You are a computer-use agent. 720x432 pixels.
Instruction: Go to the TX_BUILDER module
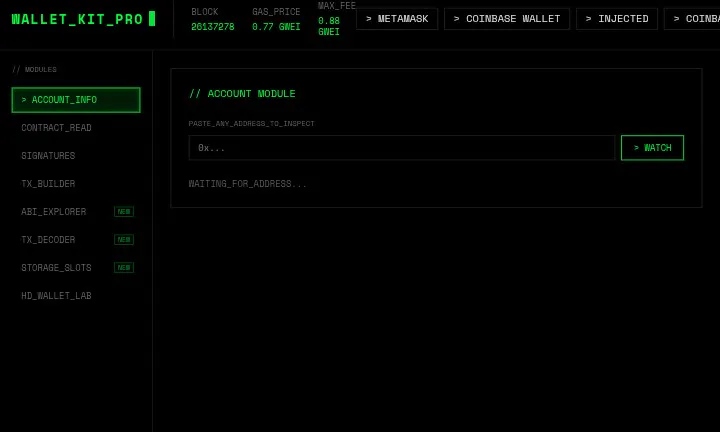coord(76,184)
